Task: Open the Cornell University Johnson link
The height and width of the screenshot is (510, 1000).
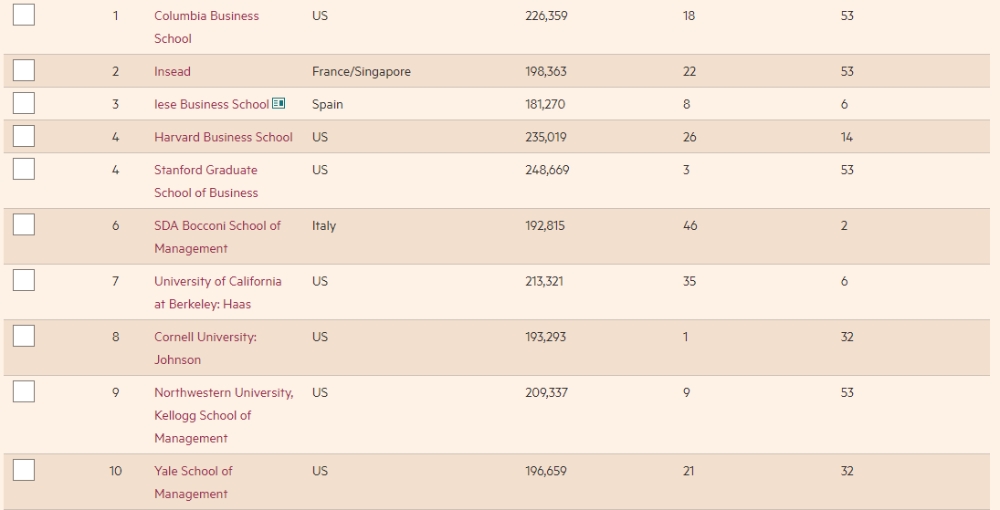Action: click(x=205, y=348)
